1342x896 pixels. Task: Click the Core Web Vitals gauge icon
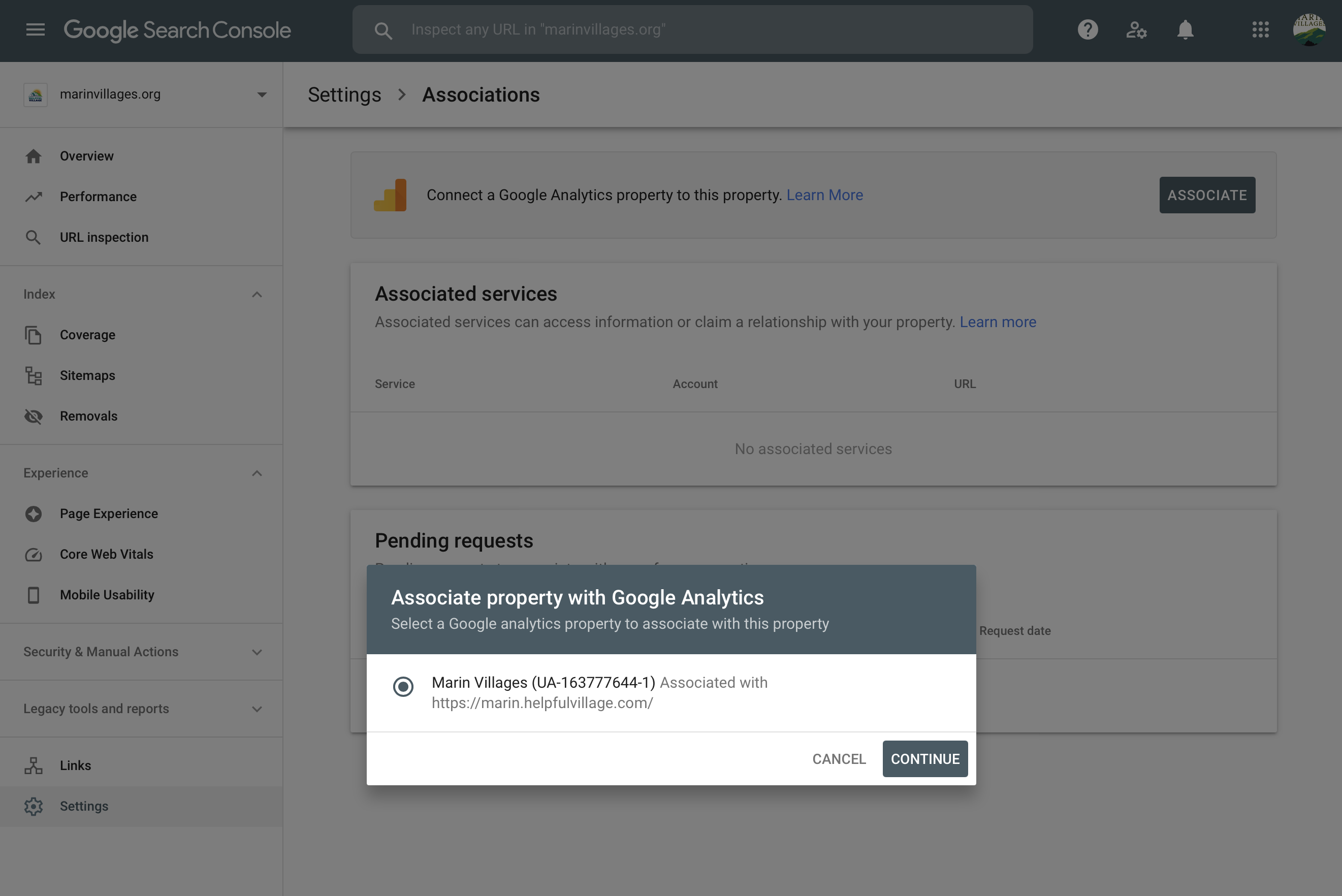coord(34,554)
